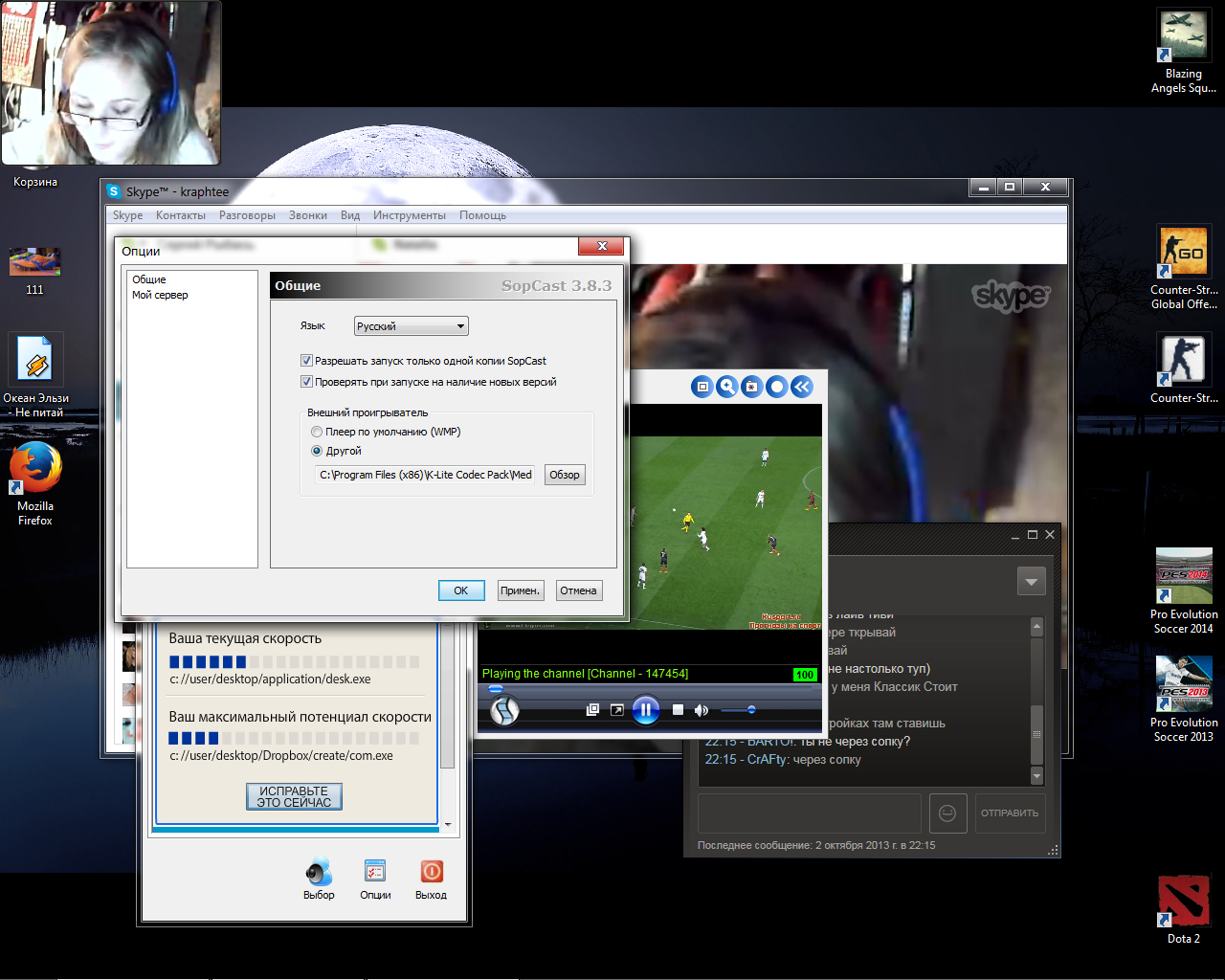Open the Разговоры menu in Skype

247,215
